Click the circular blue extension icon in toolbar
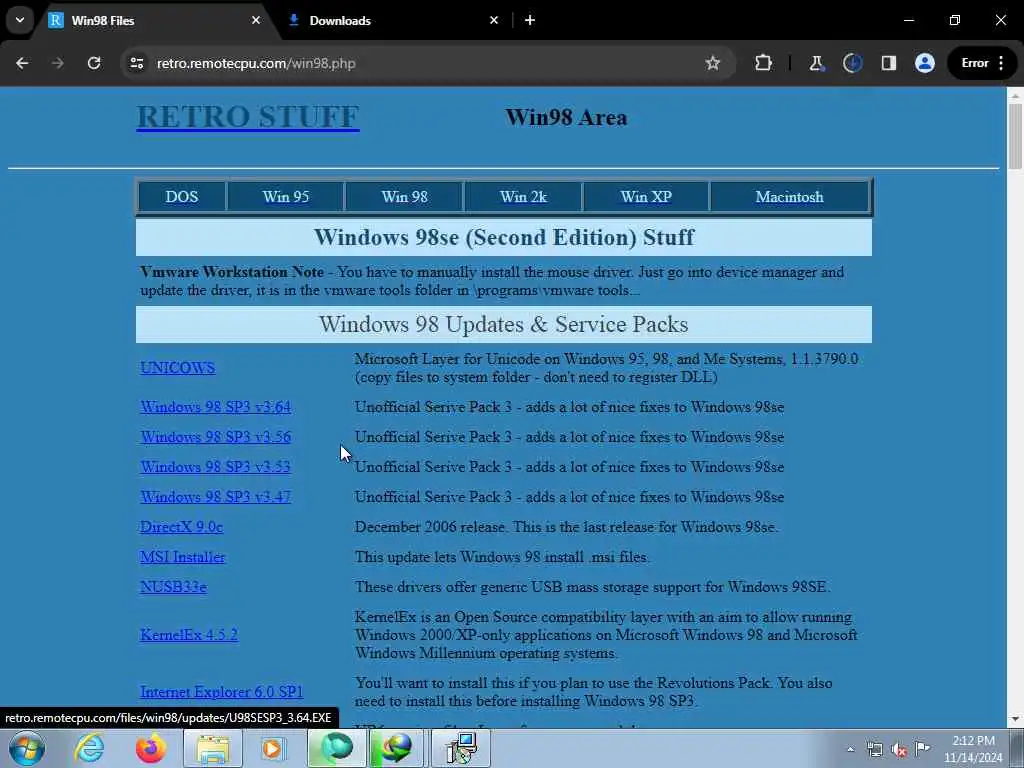 tap(852, 63)
